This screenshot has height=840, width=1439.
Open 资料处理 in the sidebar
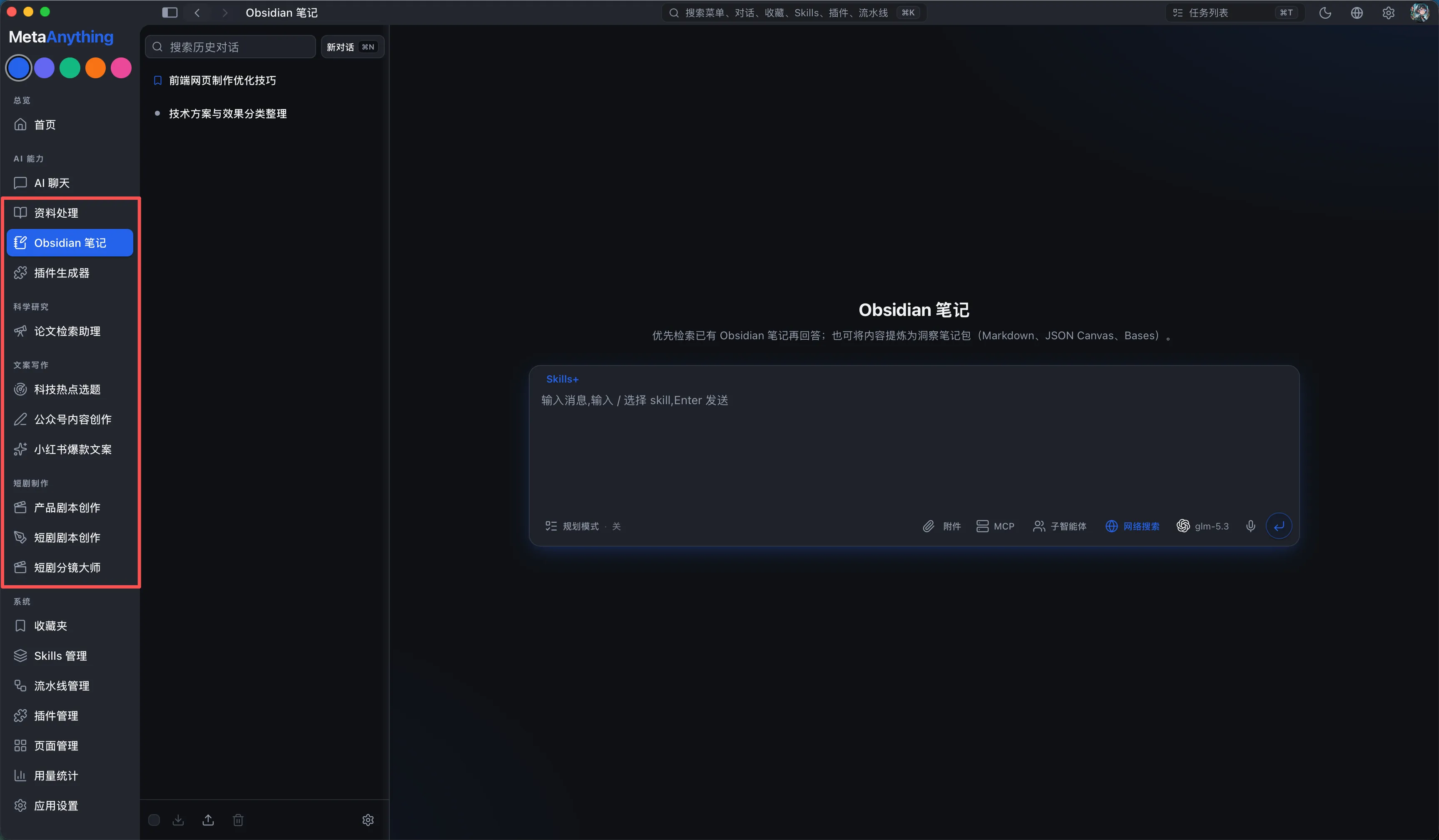[x=70, y=213]
